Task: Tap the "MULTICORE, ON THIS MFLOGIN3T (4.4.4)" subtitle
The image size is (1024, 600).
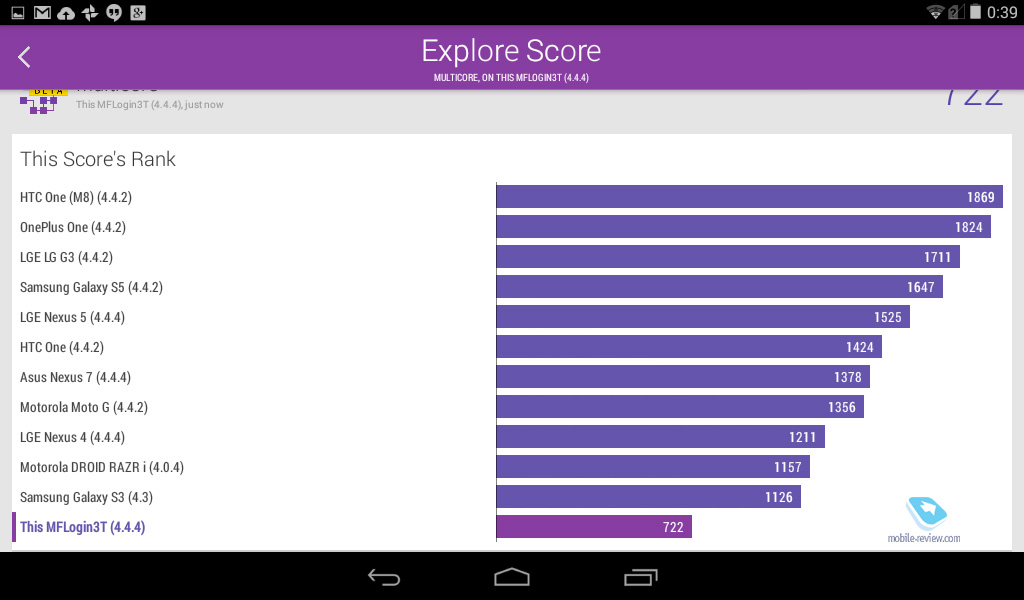Action: (511, 78)
